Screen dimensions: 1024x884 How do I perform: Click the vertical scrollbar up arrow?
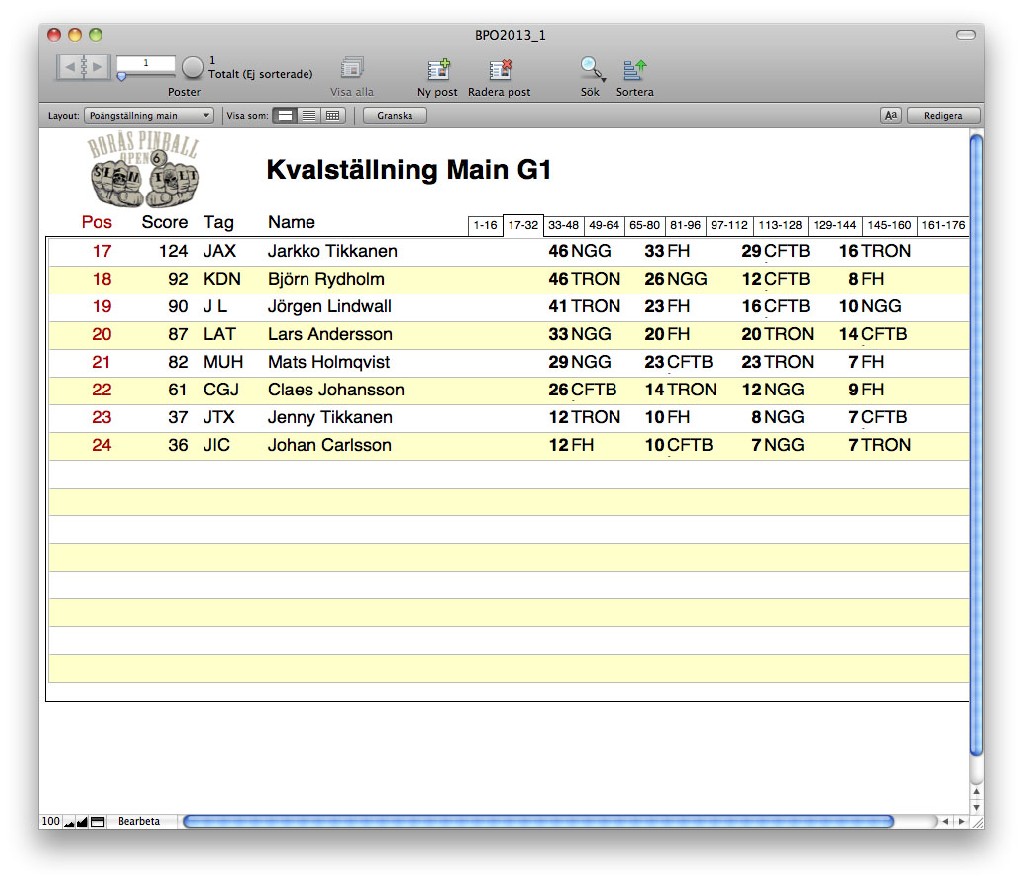[x=976, y=791]
